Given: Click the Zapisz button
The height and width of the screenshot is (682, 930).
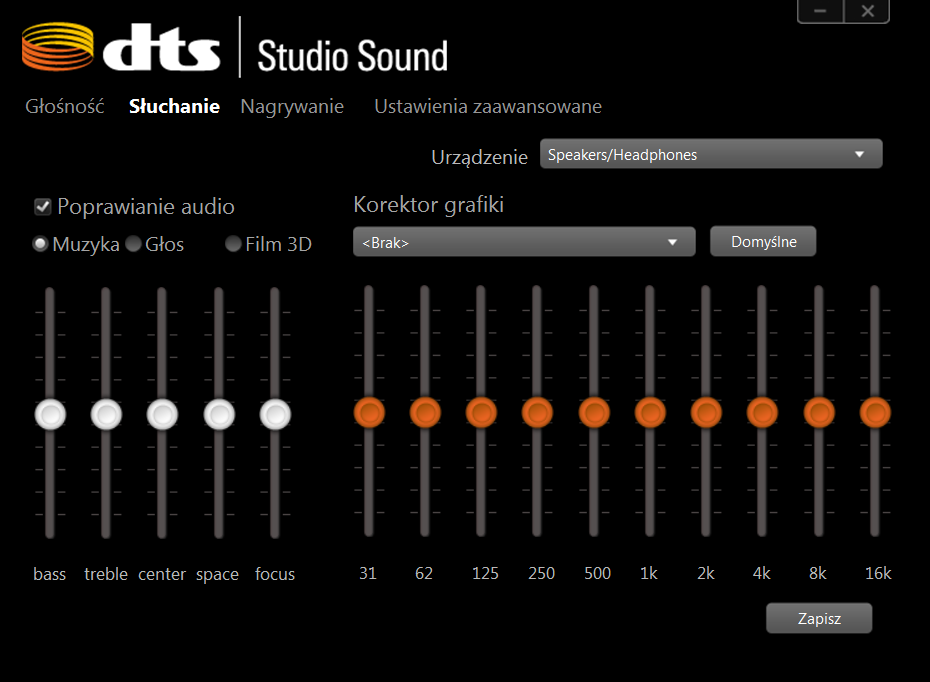Looking at the screenshot, I should 819,619.
